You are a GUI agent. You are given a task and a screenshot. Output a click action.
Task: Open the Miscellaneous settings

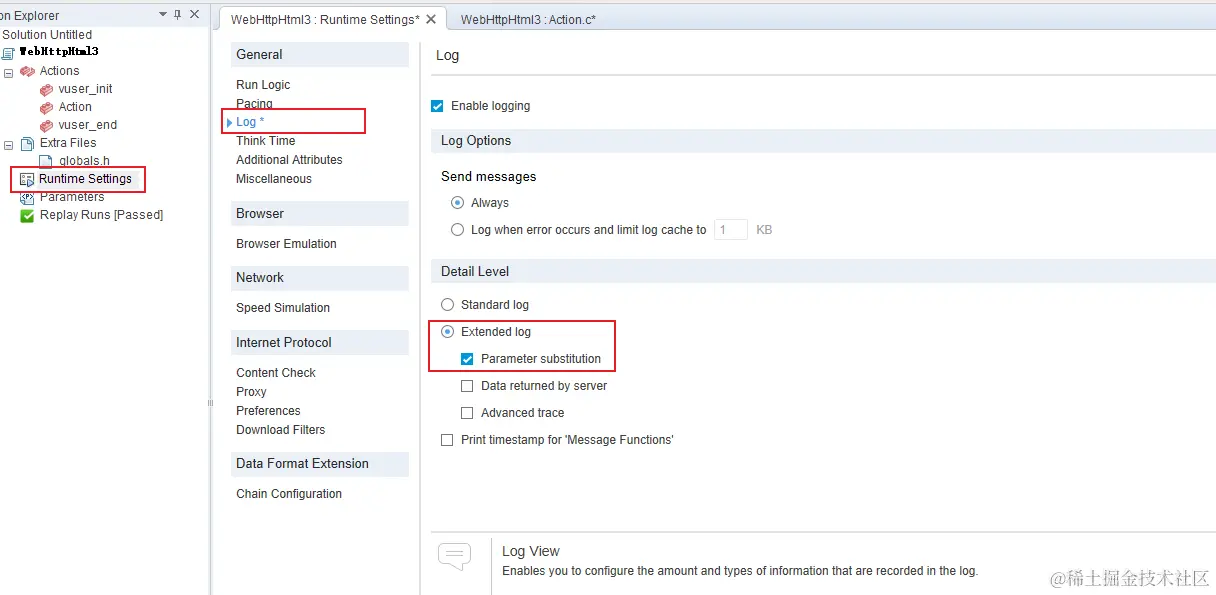click(274, 179)
